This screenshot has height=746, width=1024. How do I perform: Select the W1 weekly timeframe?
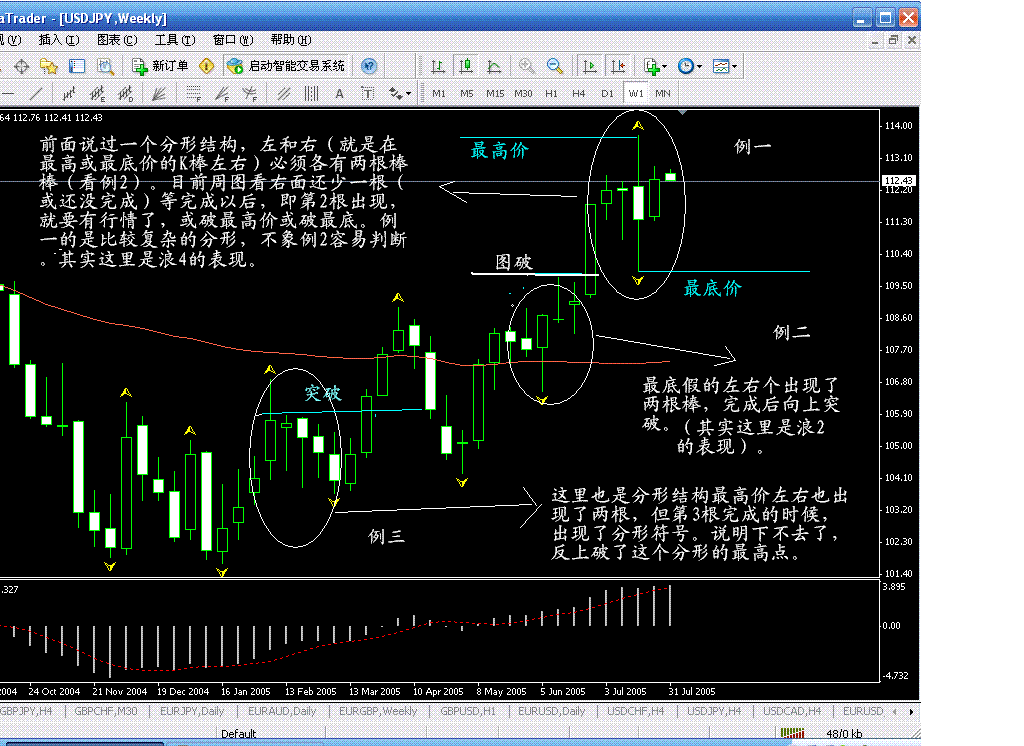click(636, 93)
